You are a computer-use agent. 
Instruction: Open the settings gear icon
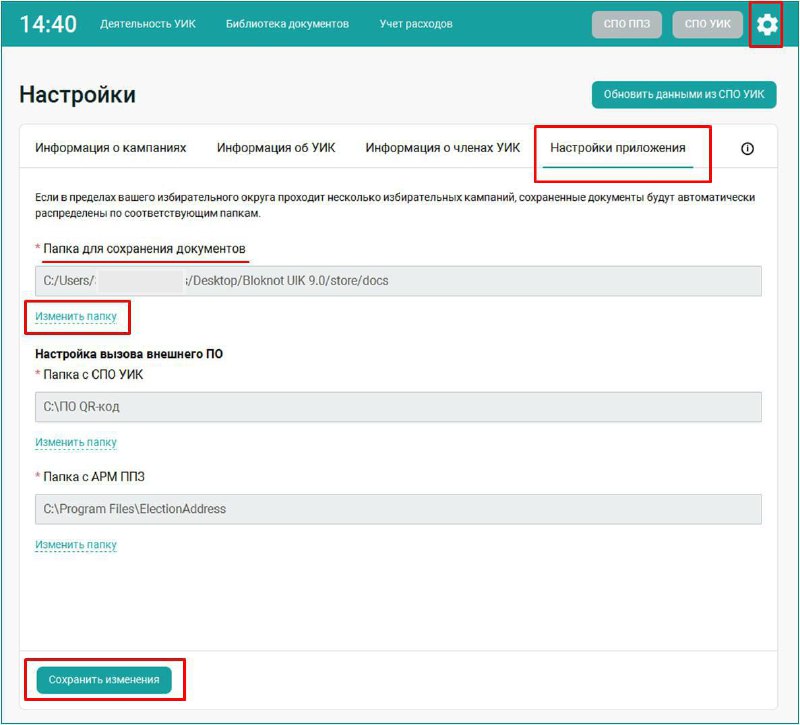tap(766, 24)
